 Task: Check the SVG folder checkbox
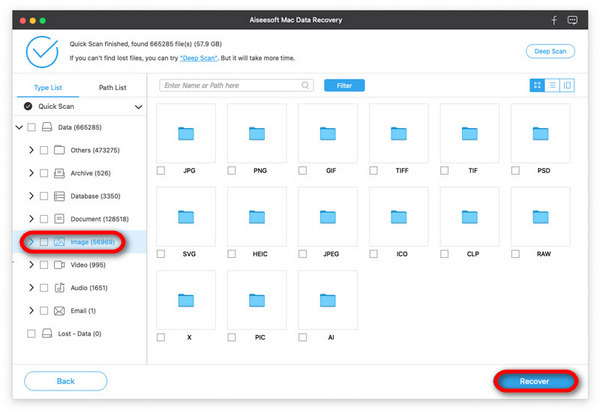(161, 254)
